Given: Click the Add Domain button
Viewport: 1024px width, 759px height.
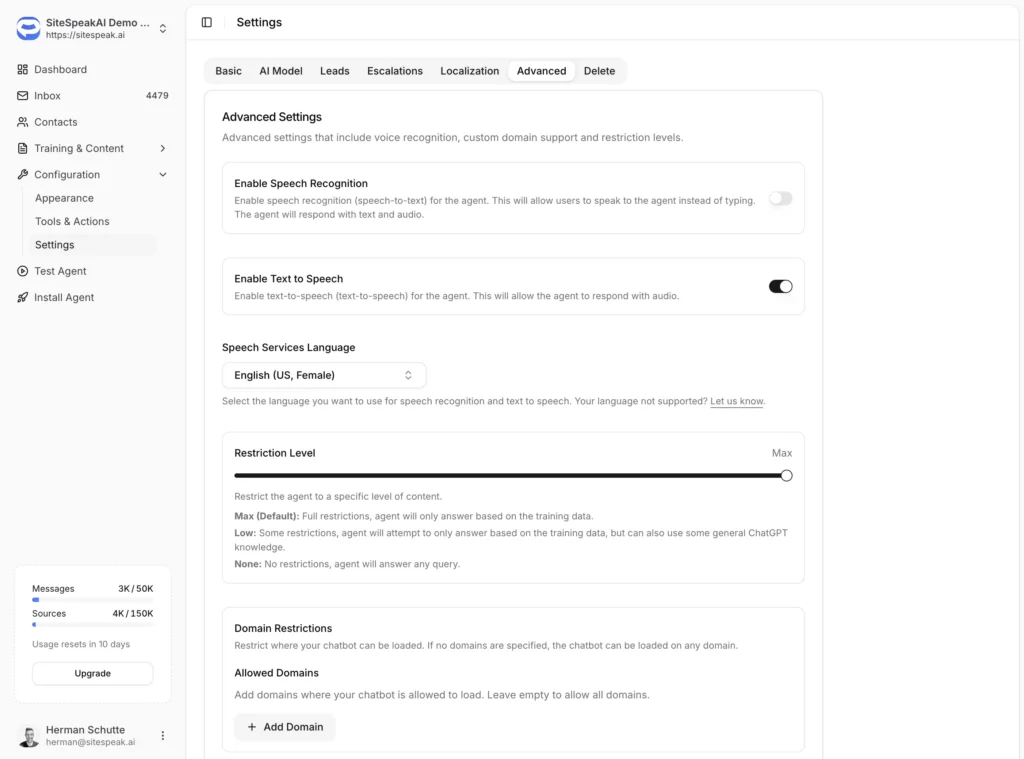Looking at the screenshot, I should coord(285,727).
